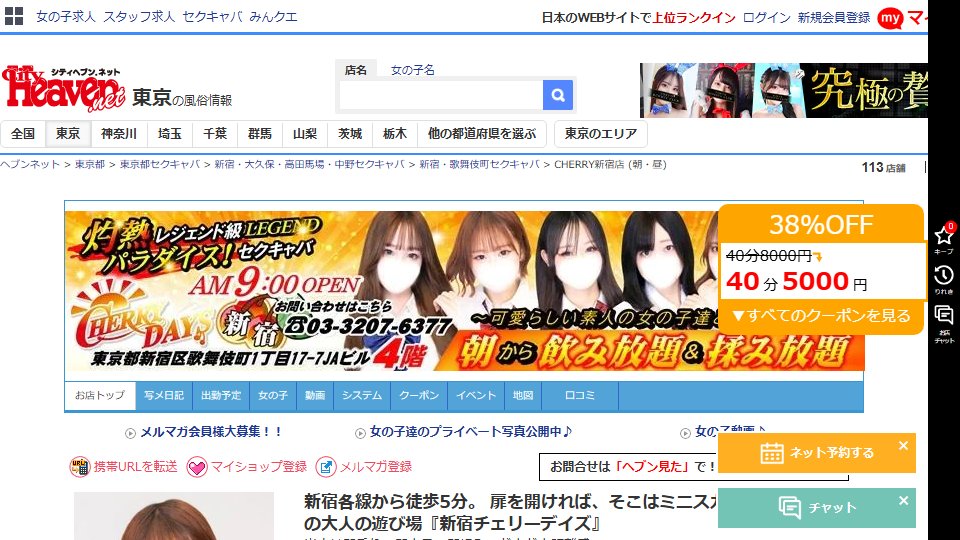Focus the shop name search field
960x540 pixels.
441,95
